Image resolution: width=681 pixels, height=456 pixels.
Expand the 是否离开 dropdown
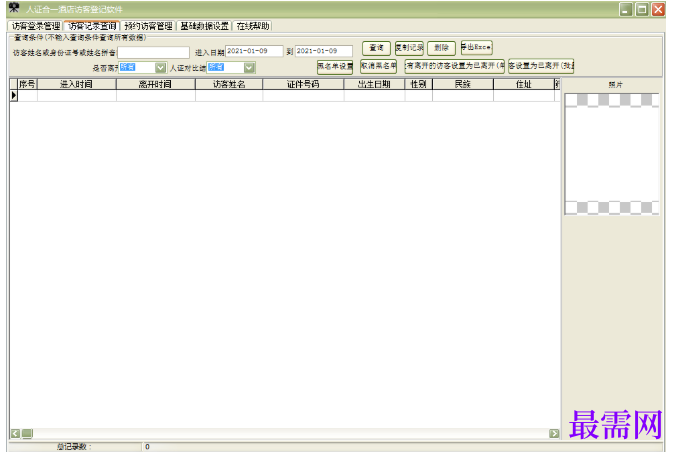[161, 68]
